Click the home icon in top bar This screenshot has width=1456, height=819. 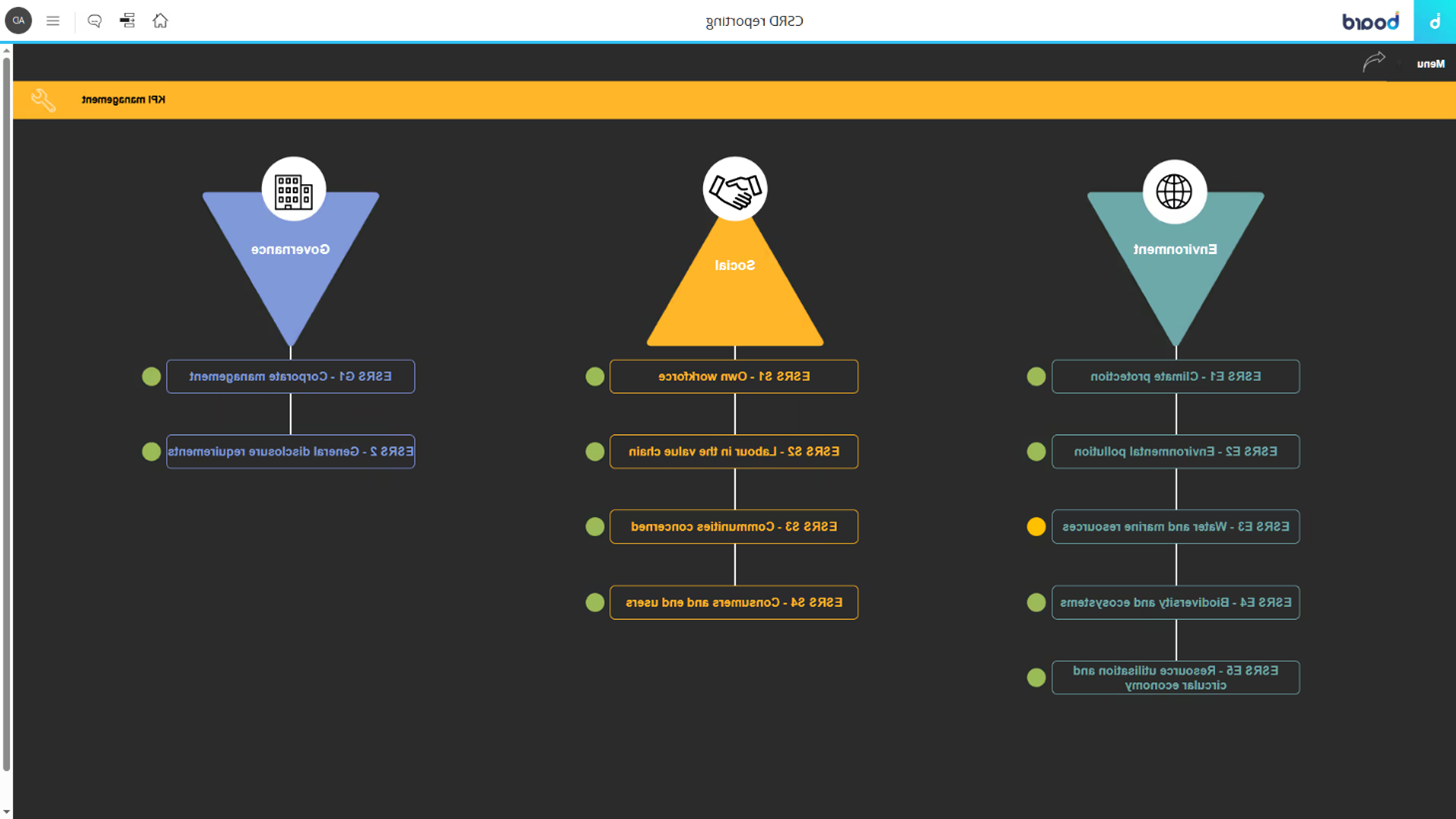160,21
